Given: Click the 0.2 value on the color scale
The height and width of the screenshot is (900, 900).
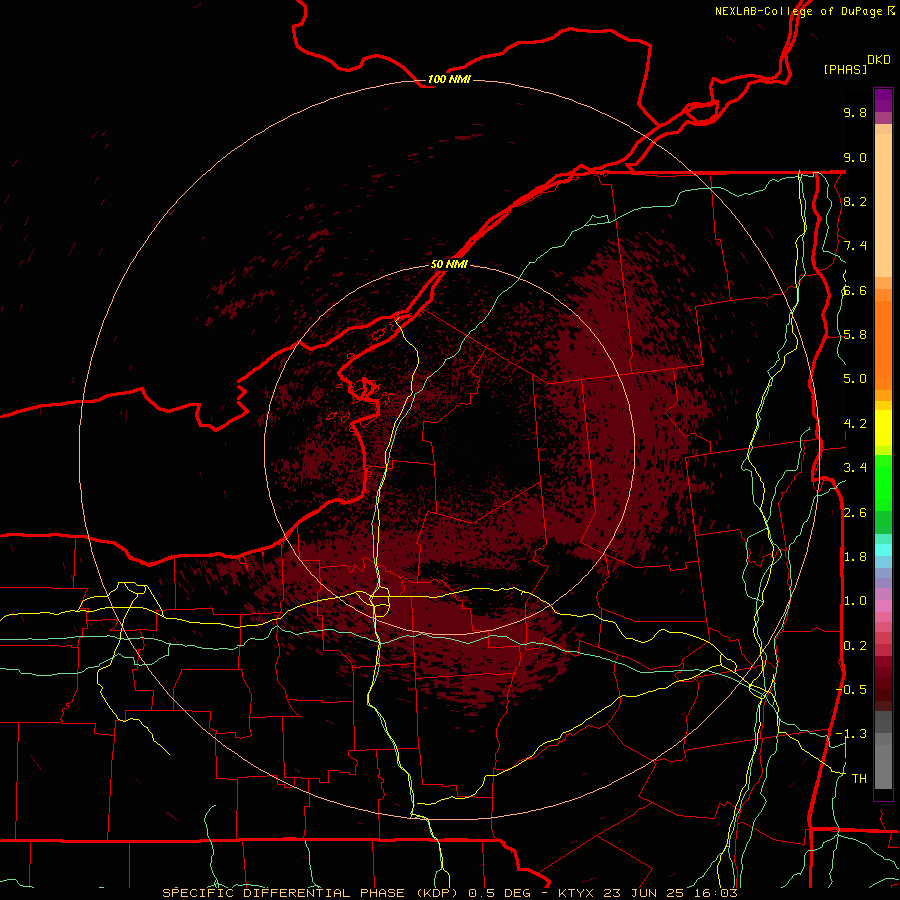Looking at the screenshot, I should click(855, 646).
